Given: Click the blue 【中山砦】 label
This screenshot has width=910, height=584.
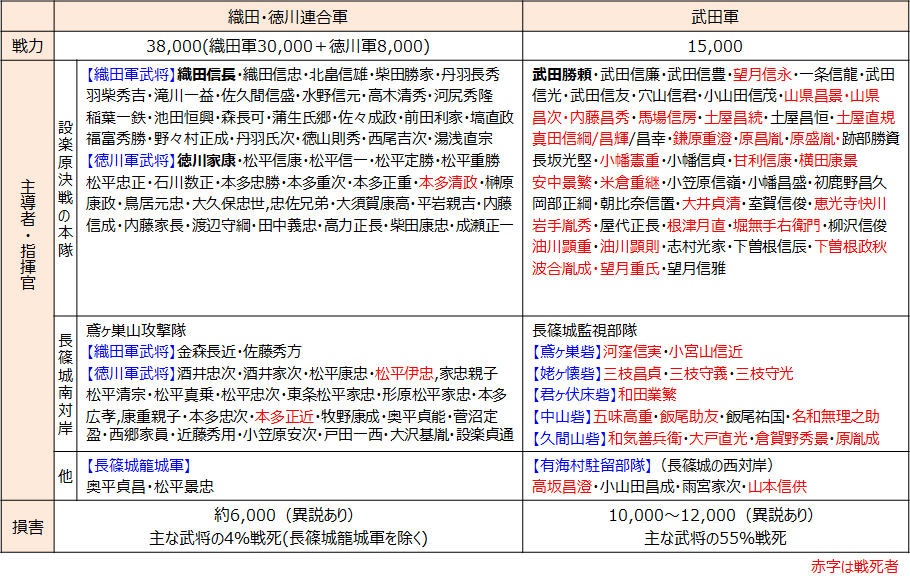Looking at the screenshot, I should (560, 416).
